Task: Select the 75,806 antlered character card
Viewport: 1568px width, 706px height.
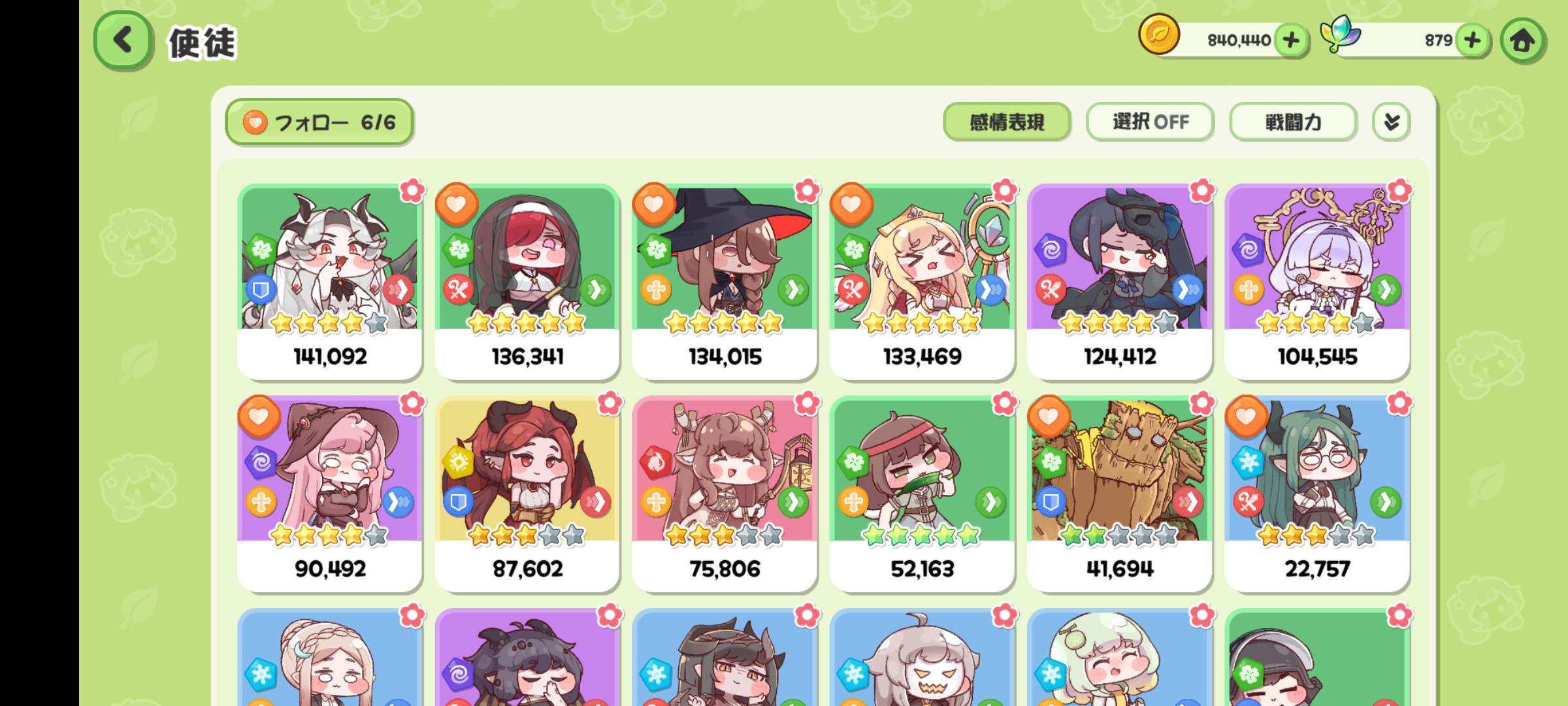Action: [725, 494]
